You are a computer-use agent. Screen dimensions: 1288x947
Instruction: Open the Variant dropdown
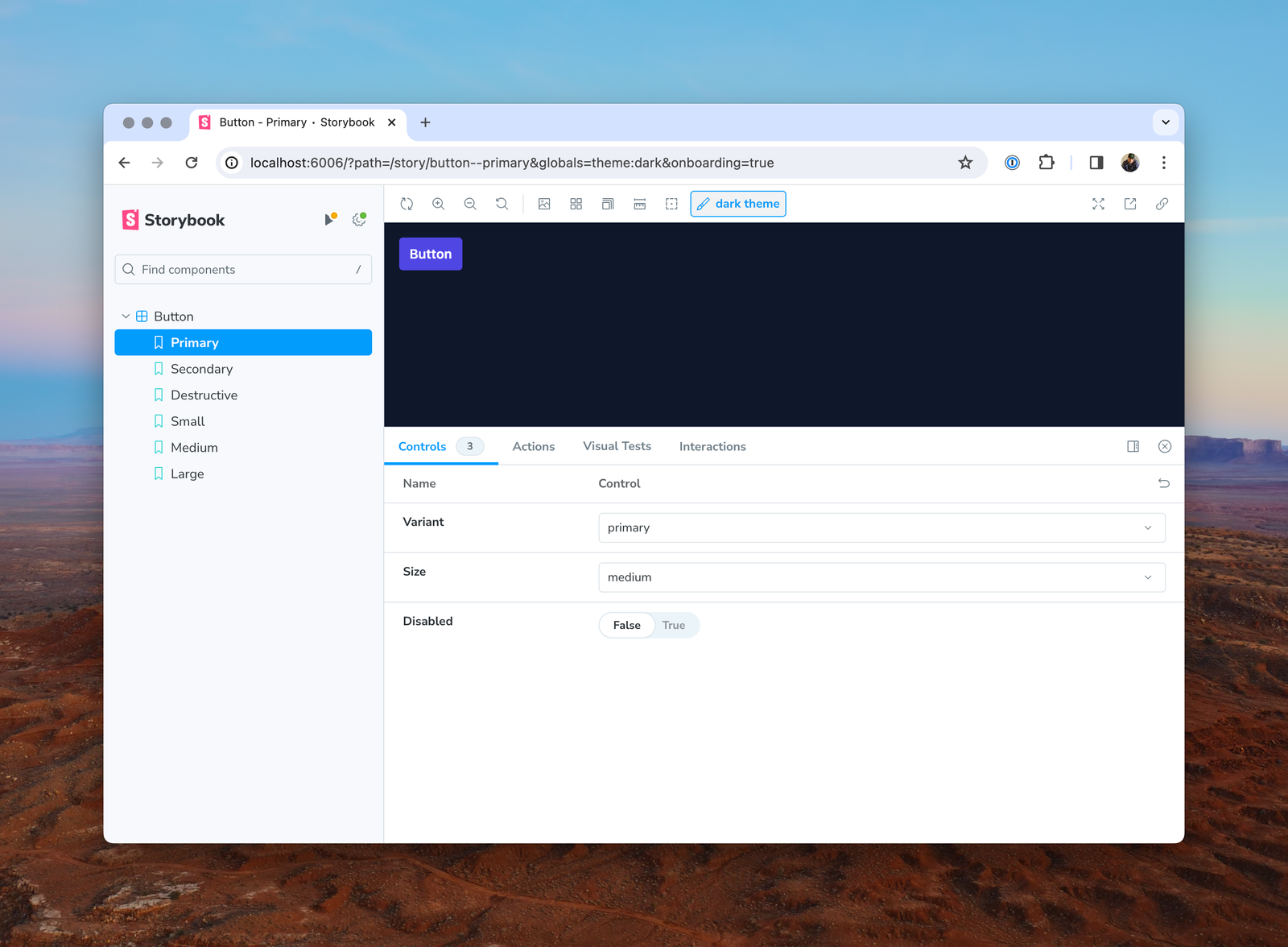(881, 527)
